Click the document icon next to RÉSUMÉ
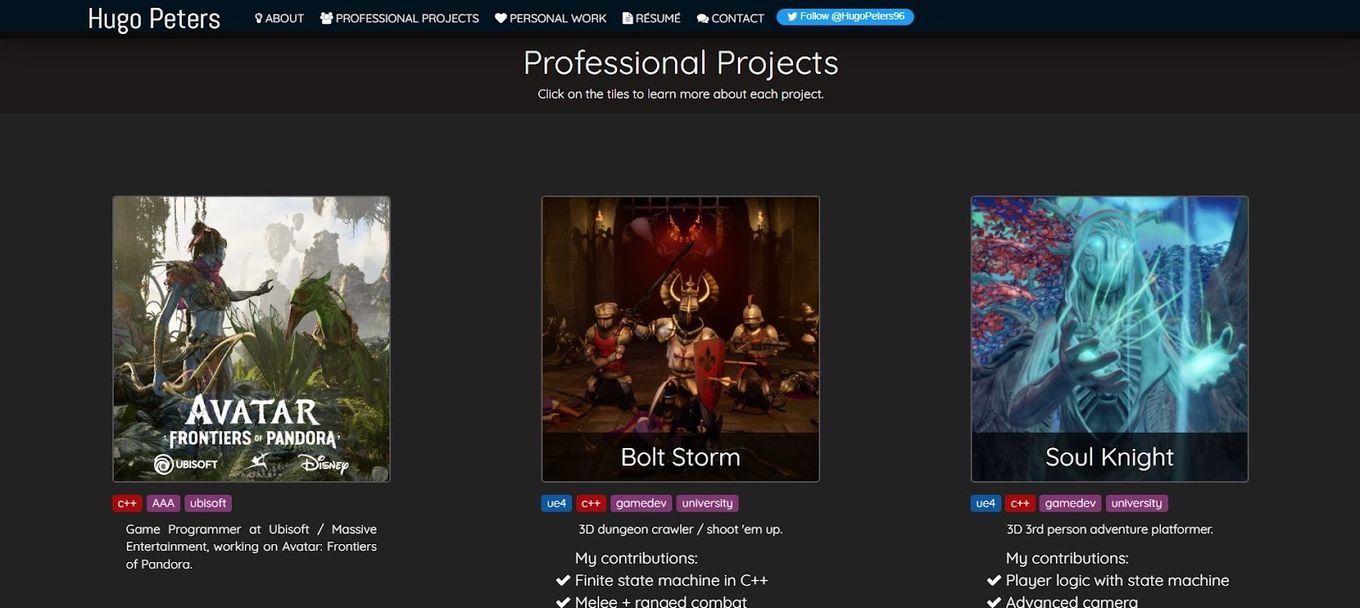The image size is (1360, 608). 627,17
